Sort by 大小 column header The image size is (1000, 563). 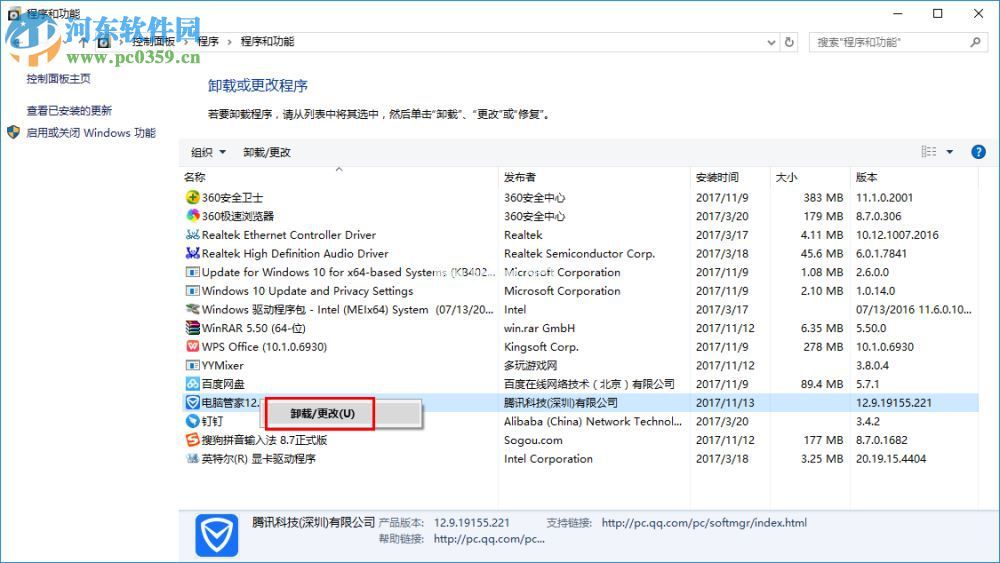pyautogui.click(x=786, y=177)
